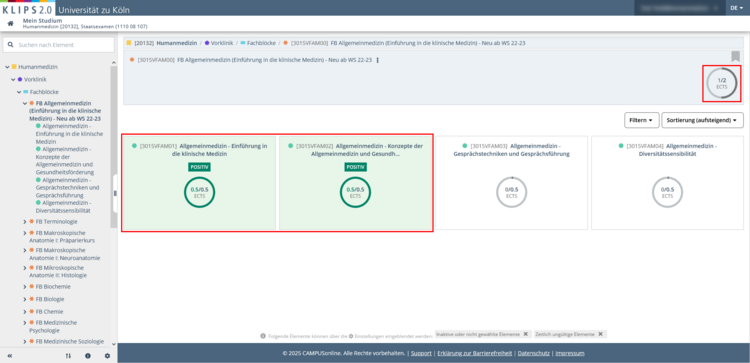Expand FB Makroskopische Anatomie I: Neuroanatomie
Screen dimensions: 750x363
[25, 250]
